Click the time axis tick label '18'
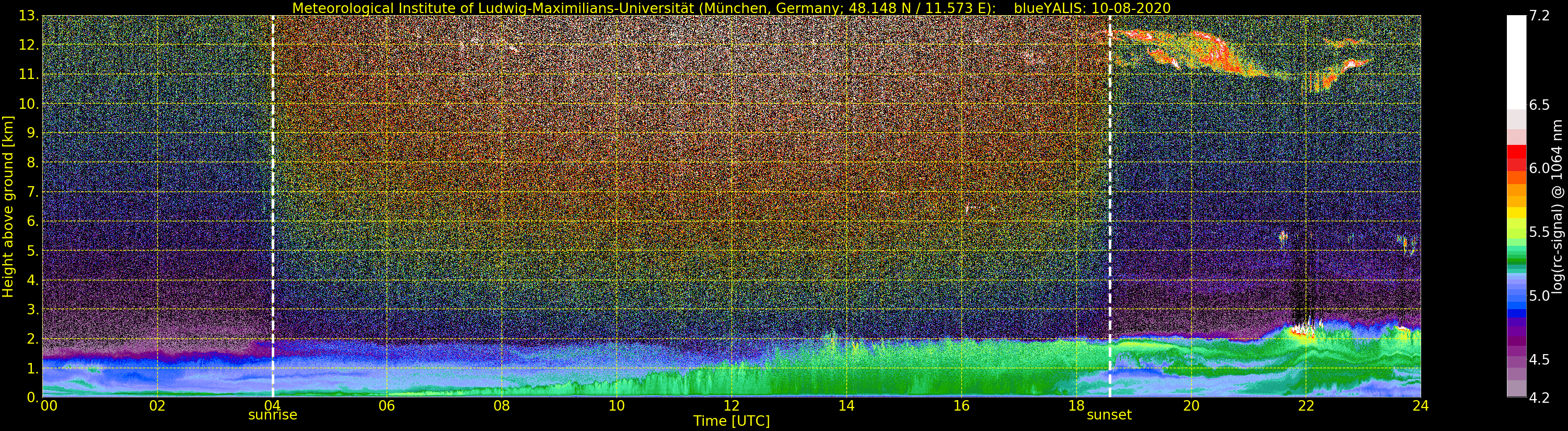The width and height of the screenshot is (1568, 431). (x=1076, y=405)
